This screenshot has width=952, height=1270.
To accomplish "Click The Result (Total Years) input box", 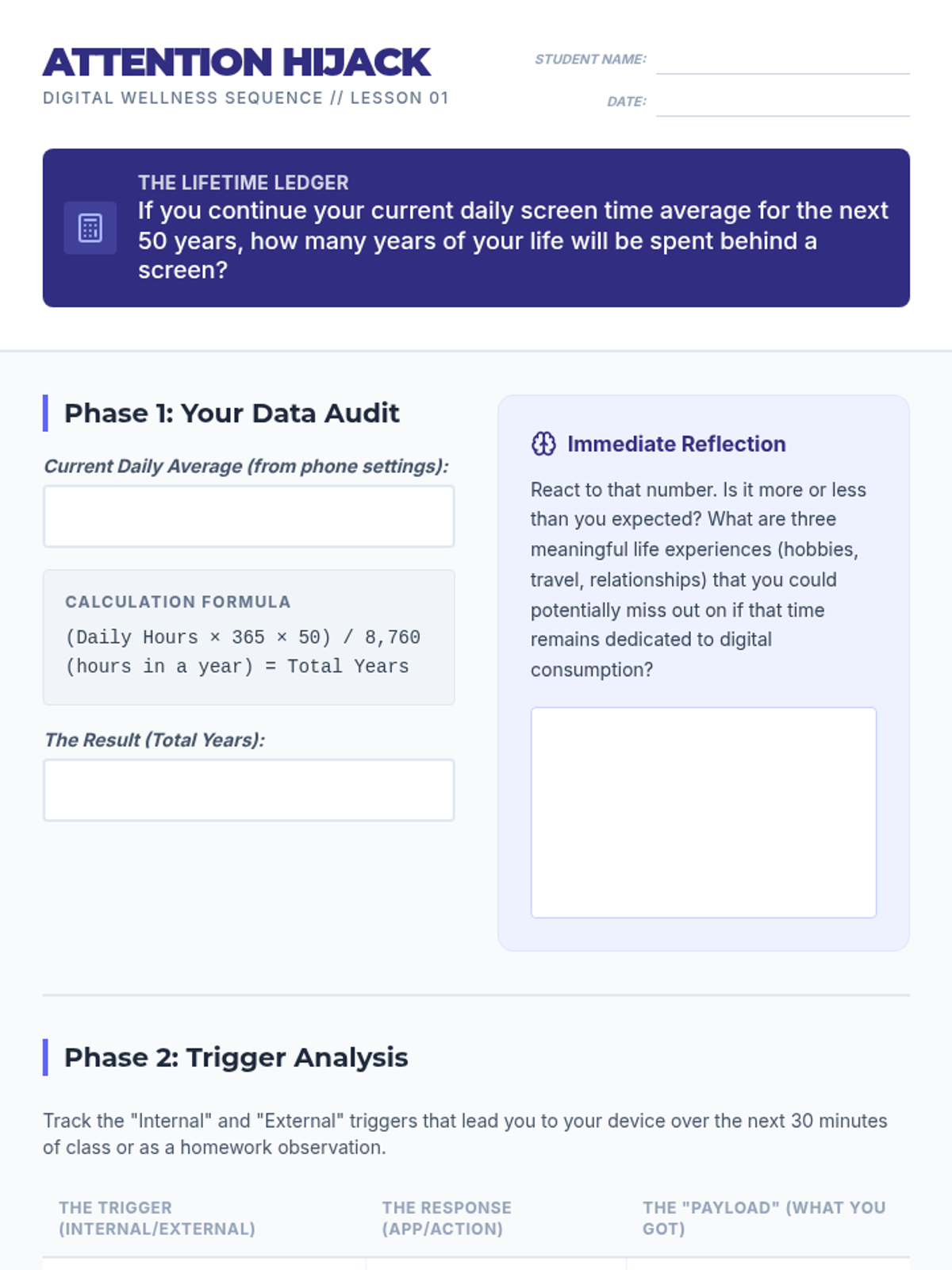I will coord(249,790).
